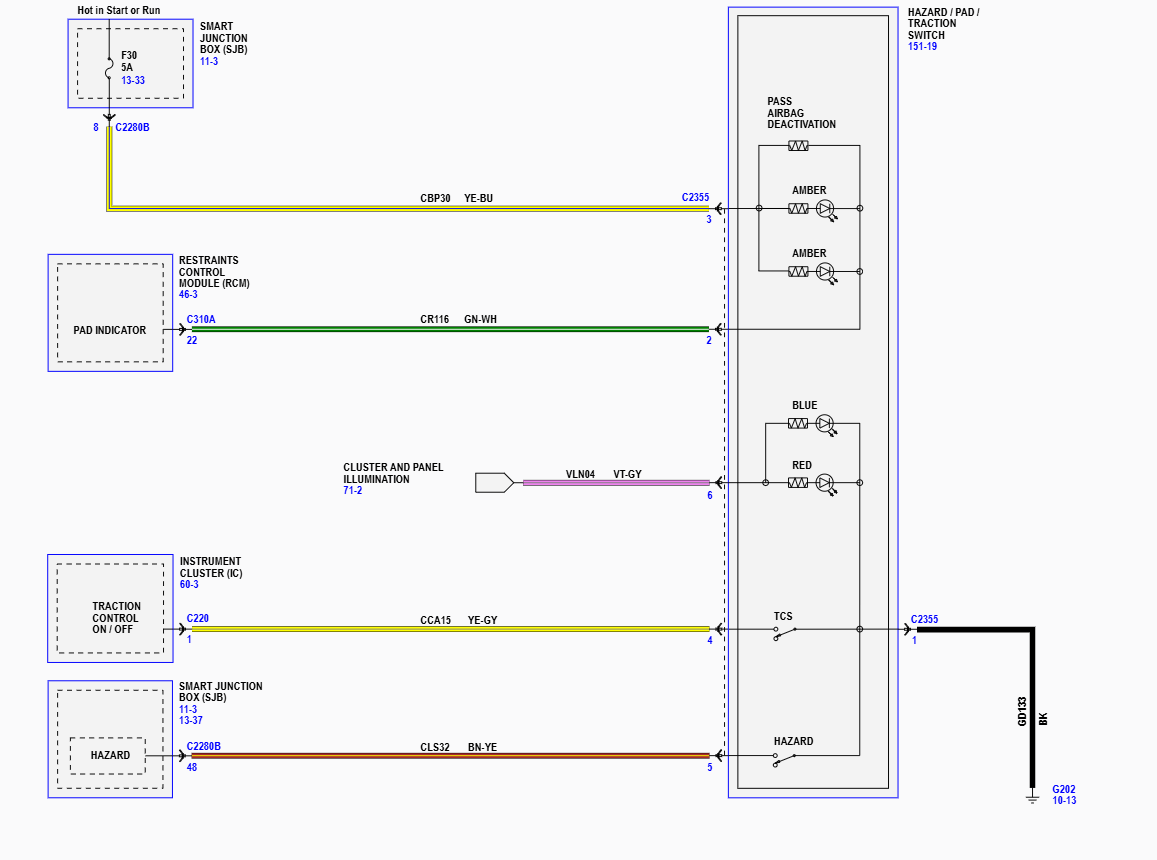Click the cluster and panel illumination arrow connector
Screen dimensions: 1157x860
494,483
